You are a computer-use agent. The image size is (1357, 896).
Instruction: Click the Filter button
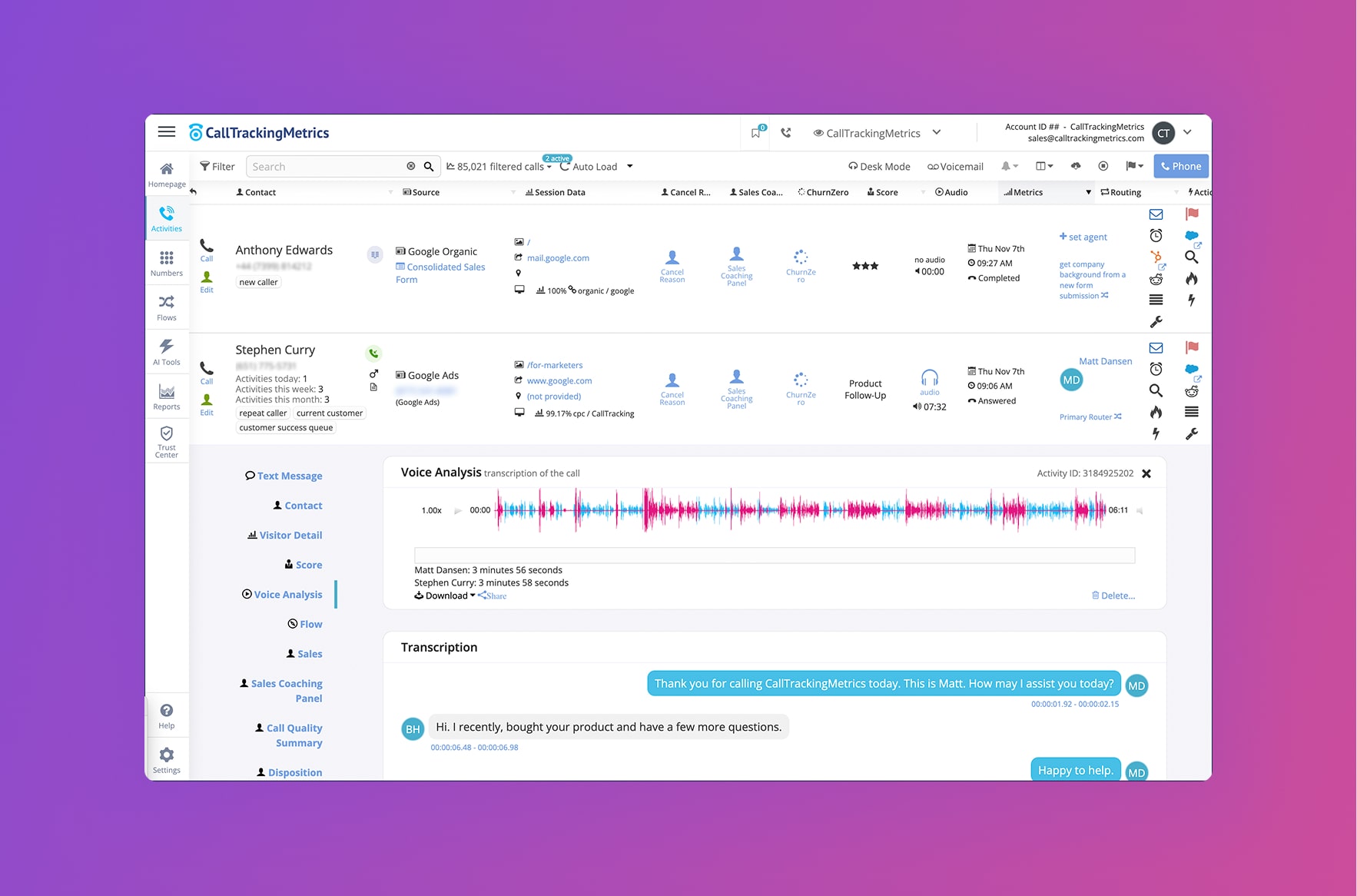(x=217, y=166)
